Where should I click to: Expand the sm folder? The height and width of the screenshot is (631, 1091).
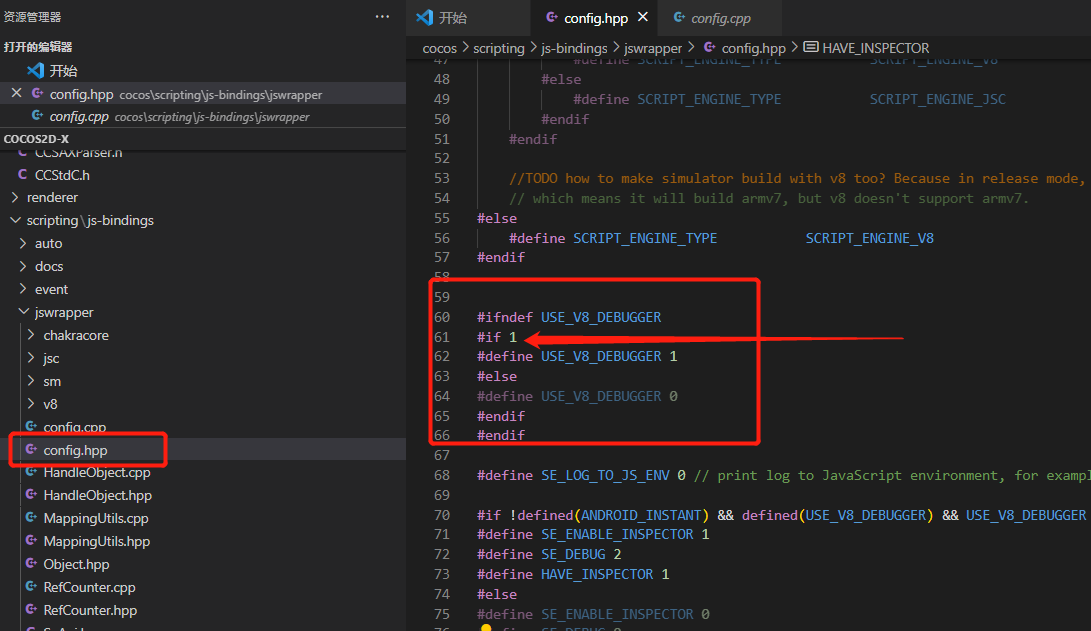(51, 381)
